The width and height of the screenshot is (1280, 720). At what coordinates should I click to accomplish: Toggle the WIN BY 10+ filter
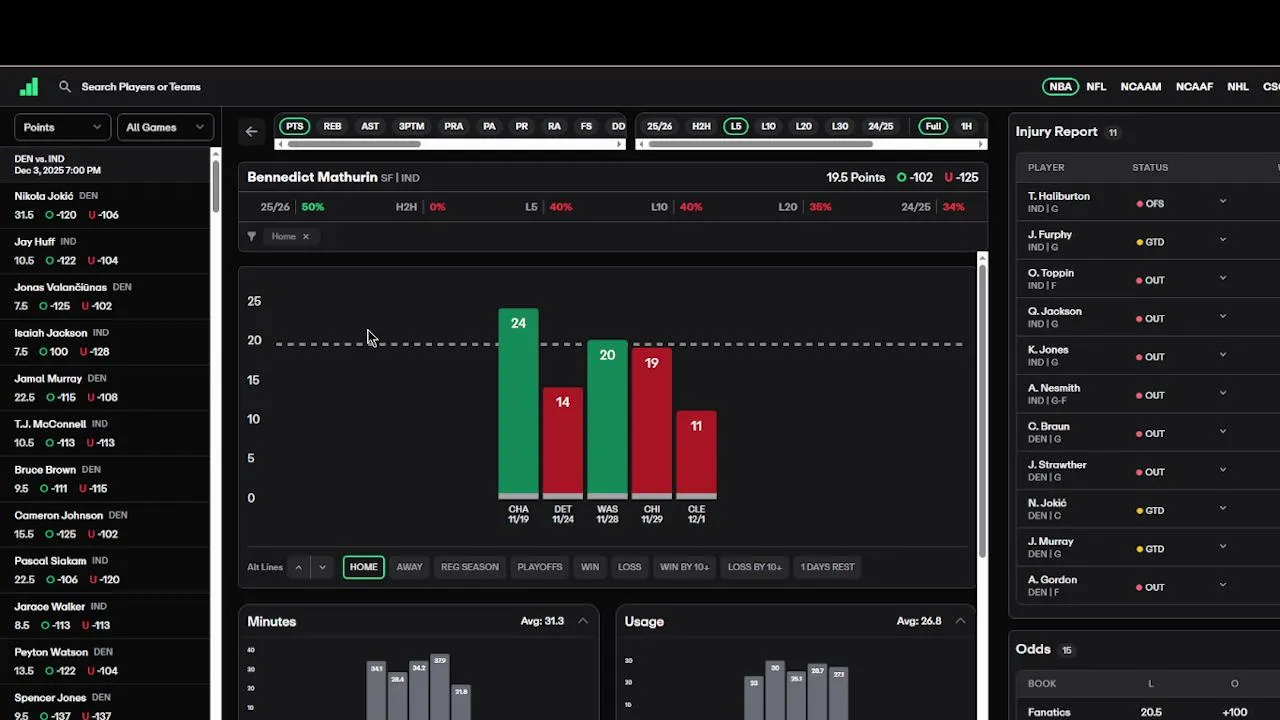(684, 567)
